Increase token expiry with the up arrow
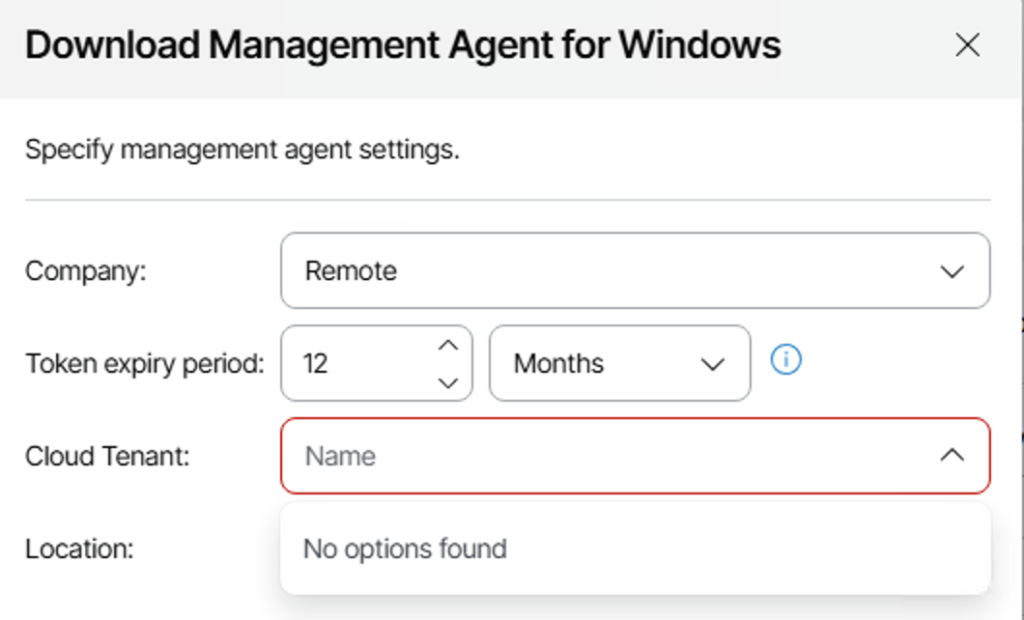 [x=449, y=345]
